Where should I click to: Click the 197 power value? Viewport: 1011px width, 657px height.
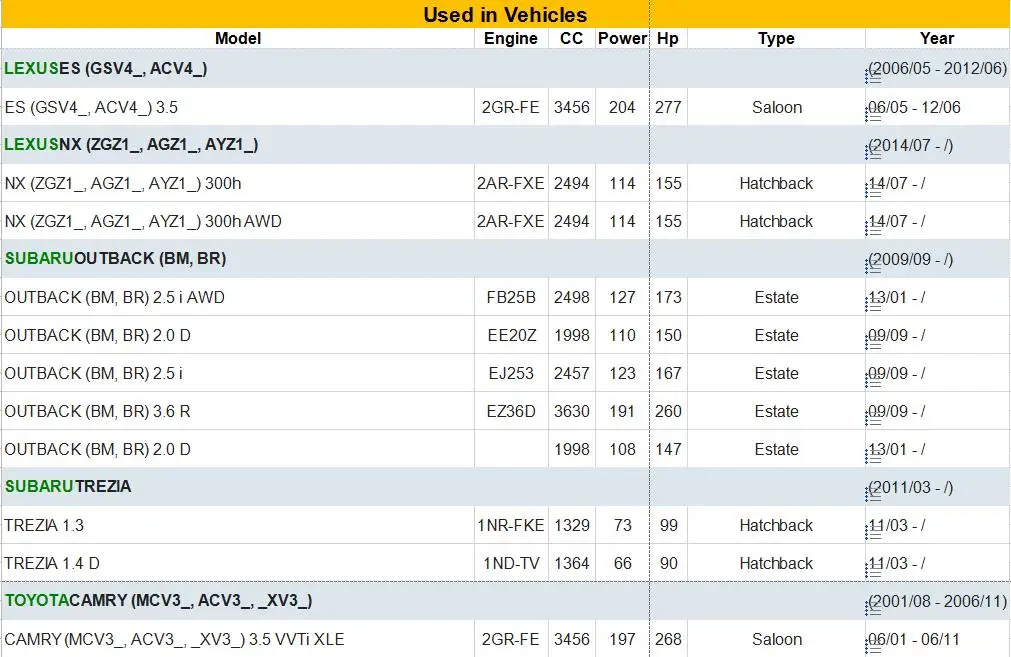[622, 639]
